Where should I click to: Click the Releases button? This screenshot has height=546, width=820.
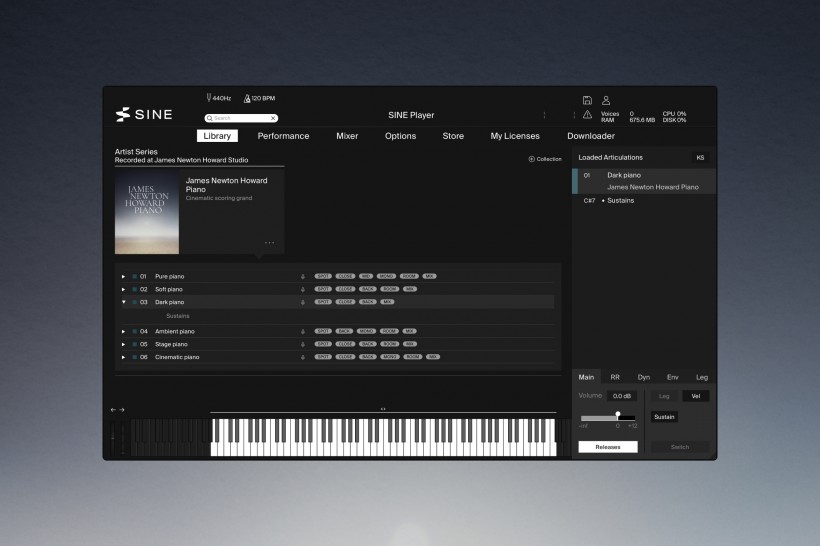608,447
